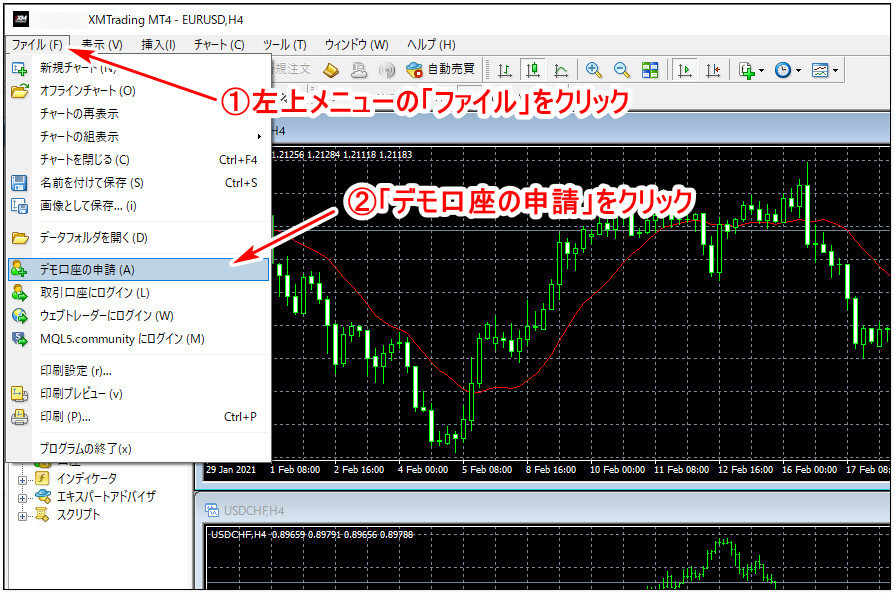Click the gold tag toolbar icon
The image size is (895, 594).
click(x=331, y=70)
